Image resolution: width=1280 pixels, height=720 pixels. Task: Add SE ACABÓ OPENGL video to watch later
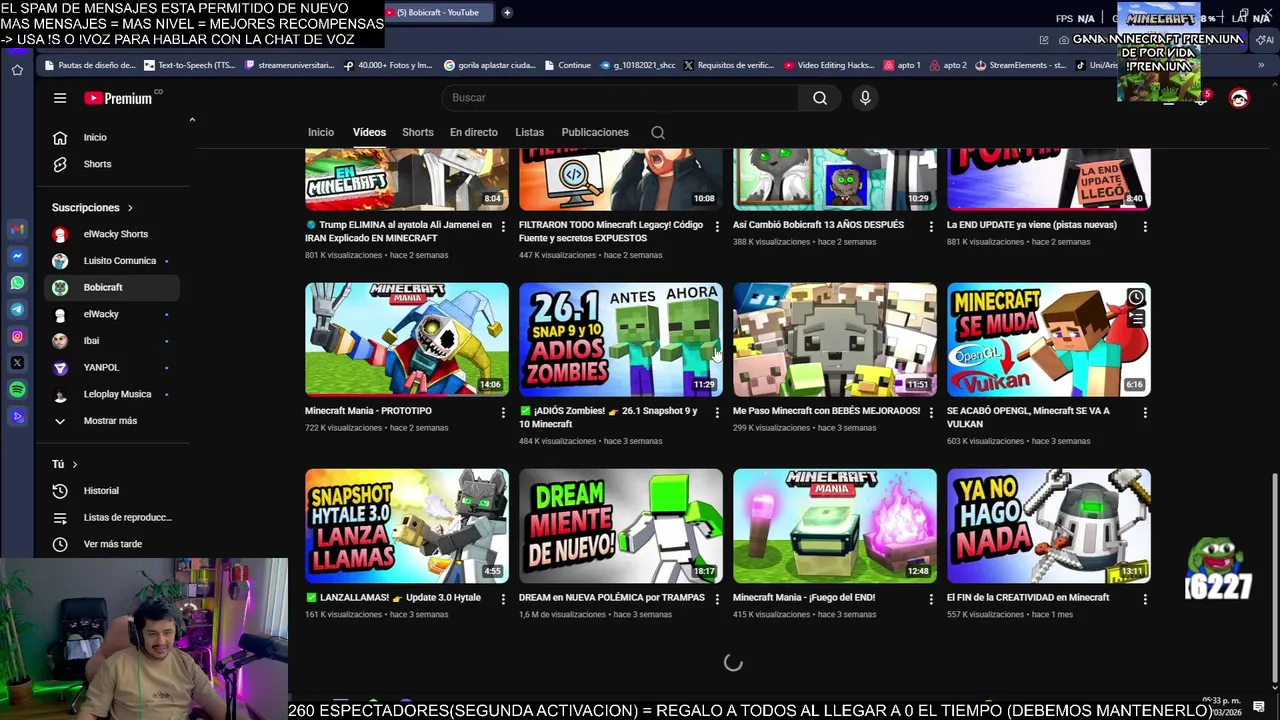tap(1136, 298)
